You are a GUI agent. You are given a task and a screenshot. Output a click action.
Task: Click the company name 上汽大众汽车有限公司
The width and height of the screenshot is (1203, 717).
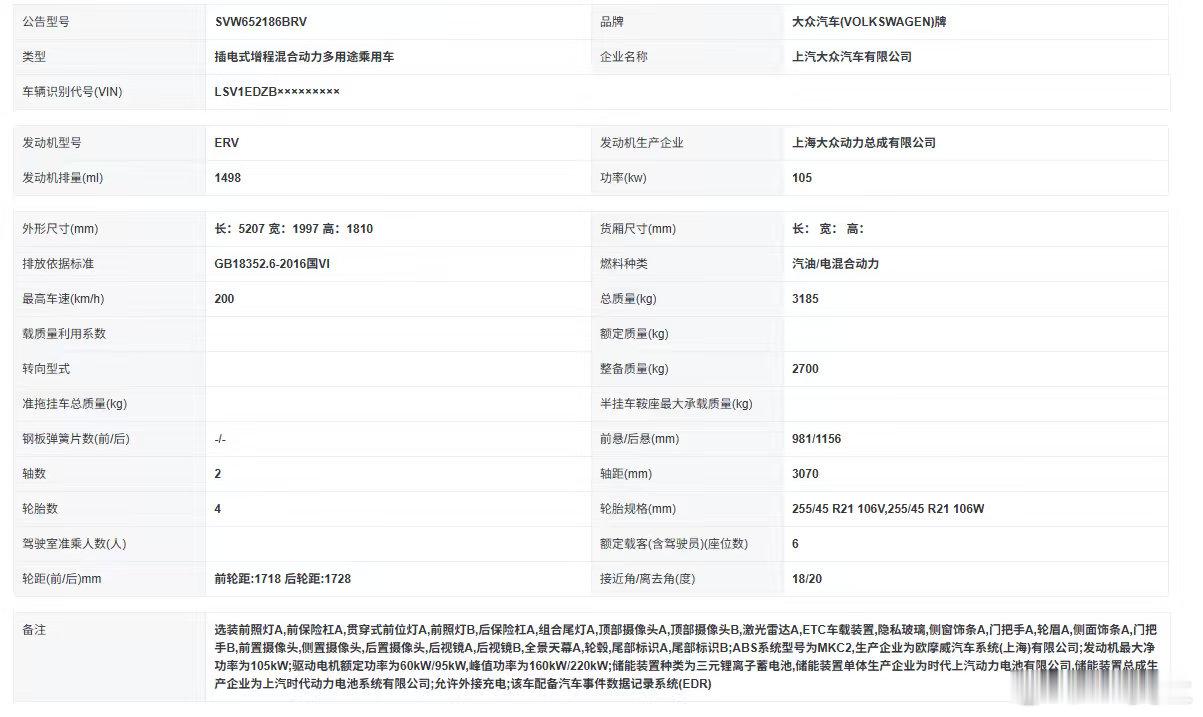(851, 57)
